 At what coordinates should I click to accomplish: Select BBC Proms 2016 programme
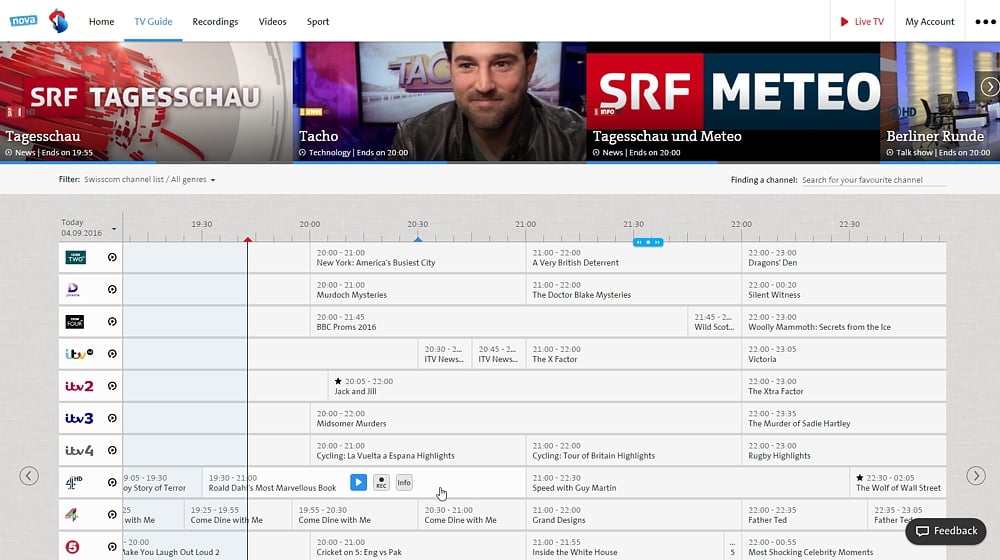click(499, 321)
